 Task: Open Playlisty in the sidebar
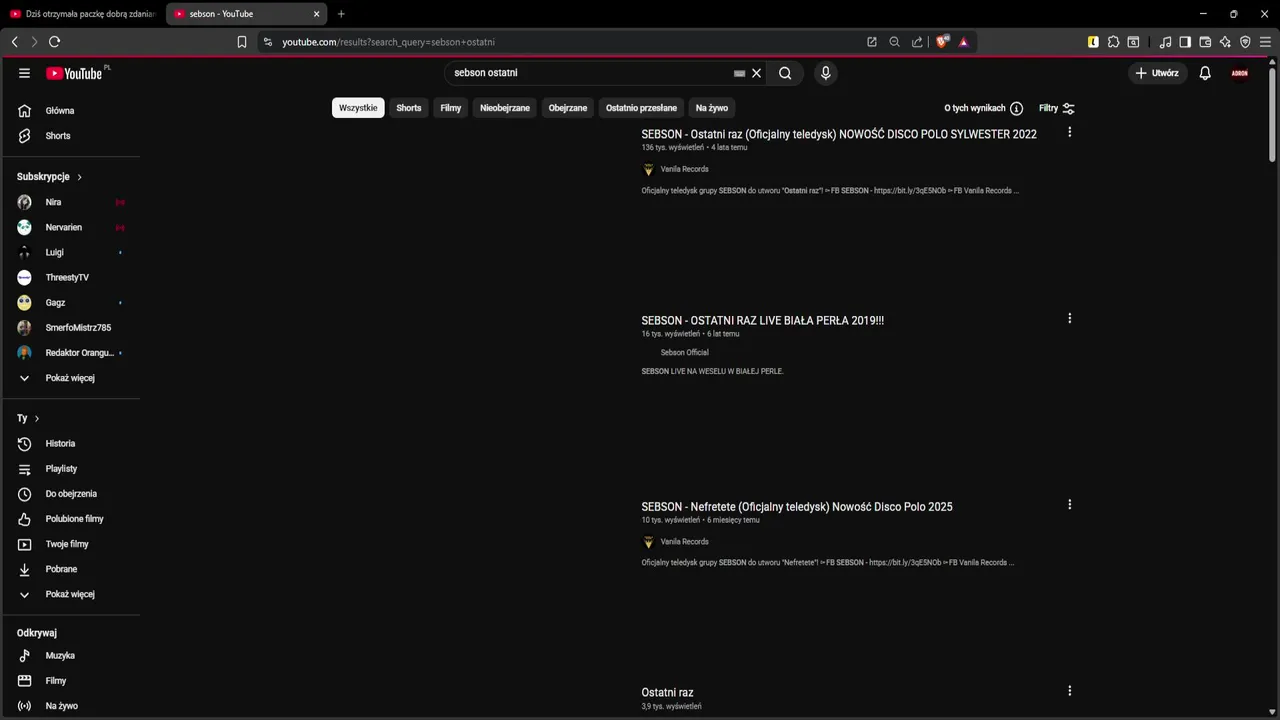coord(70,469)
